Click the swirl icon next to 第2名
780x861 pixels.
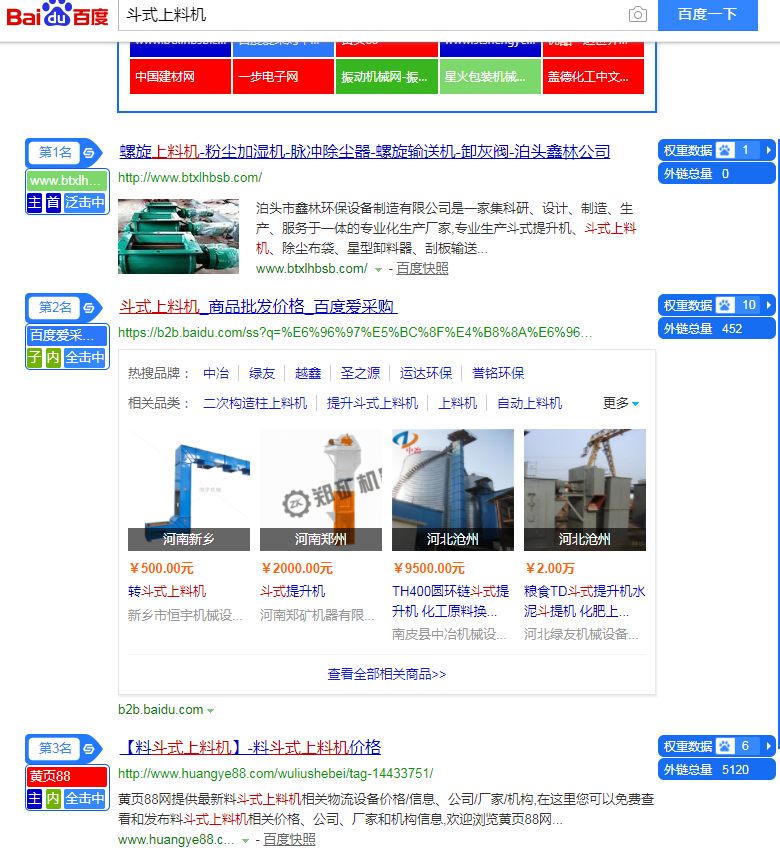point(88,308)
